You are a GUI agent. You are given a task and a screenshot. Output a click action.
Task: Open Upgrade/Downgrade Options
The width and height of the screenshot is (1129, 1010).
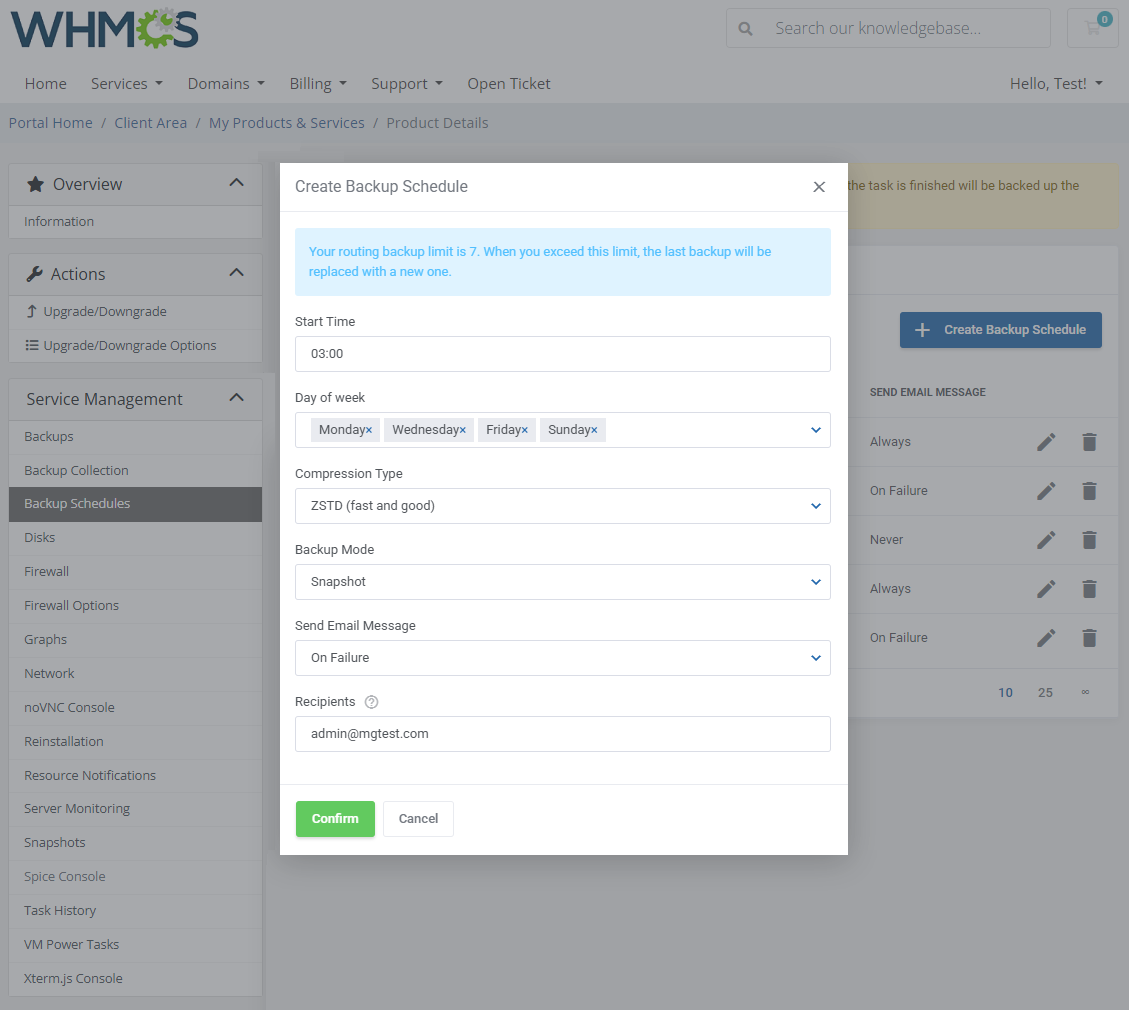[x=135, y=346]
